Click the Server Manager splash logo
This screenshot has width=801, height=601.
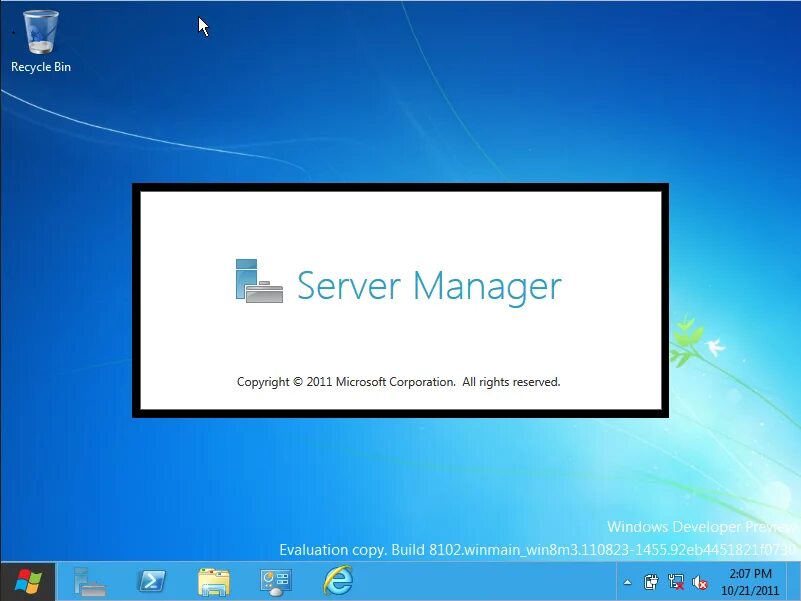click(260, 281)
